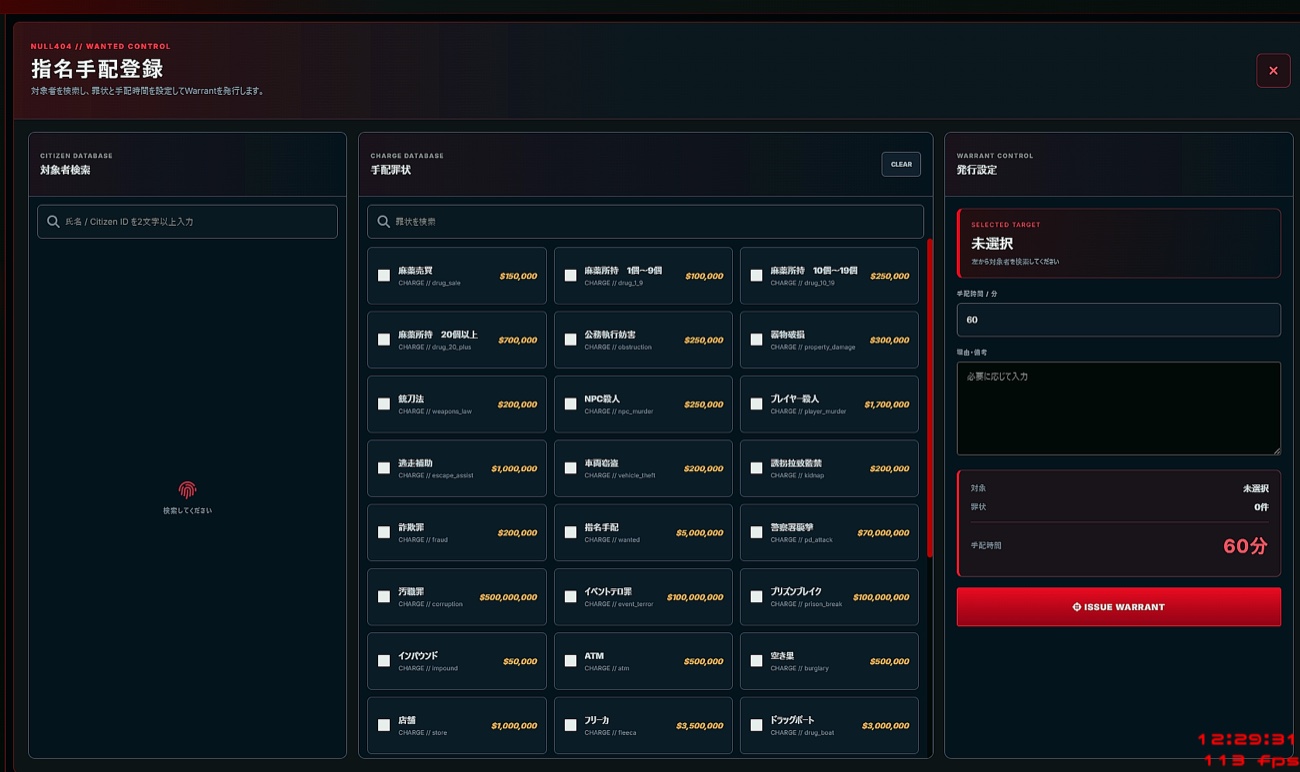Enable the wanted charge checkbox
The height and width of the screenshot is (772, 1300).
pos(571,533)
